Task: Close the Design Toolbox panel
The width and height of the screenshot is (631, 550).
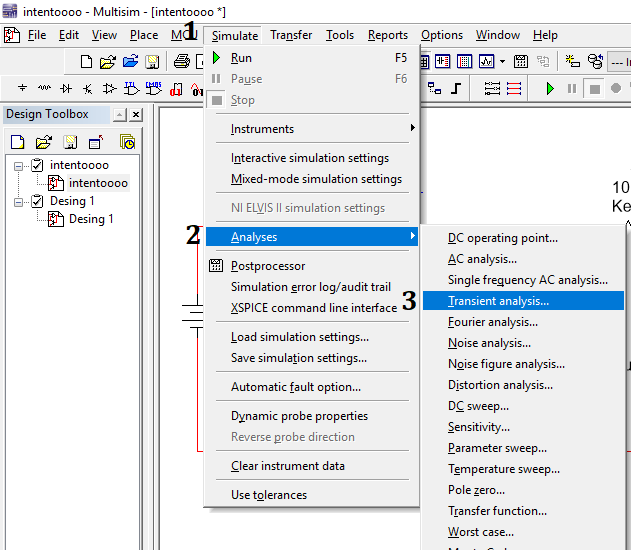Action: 136,115
